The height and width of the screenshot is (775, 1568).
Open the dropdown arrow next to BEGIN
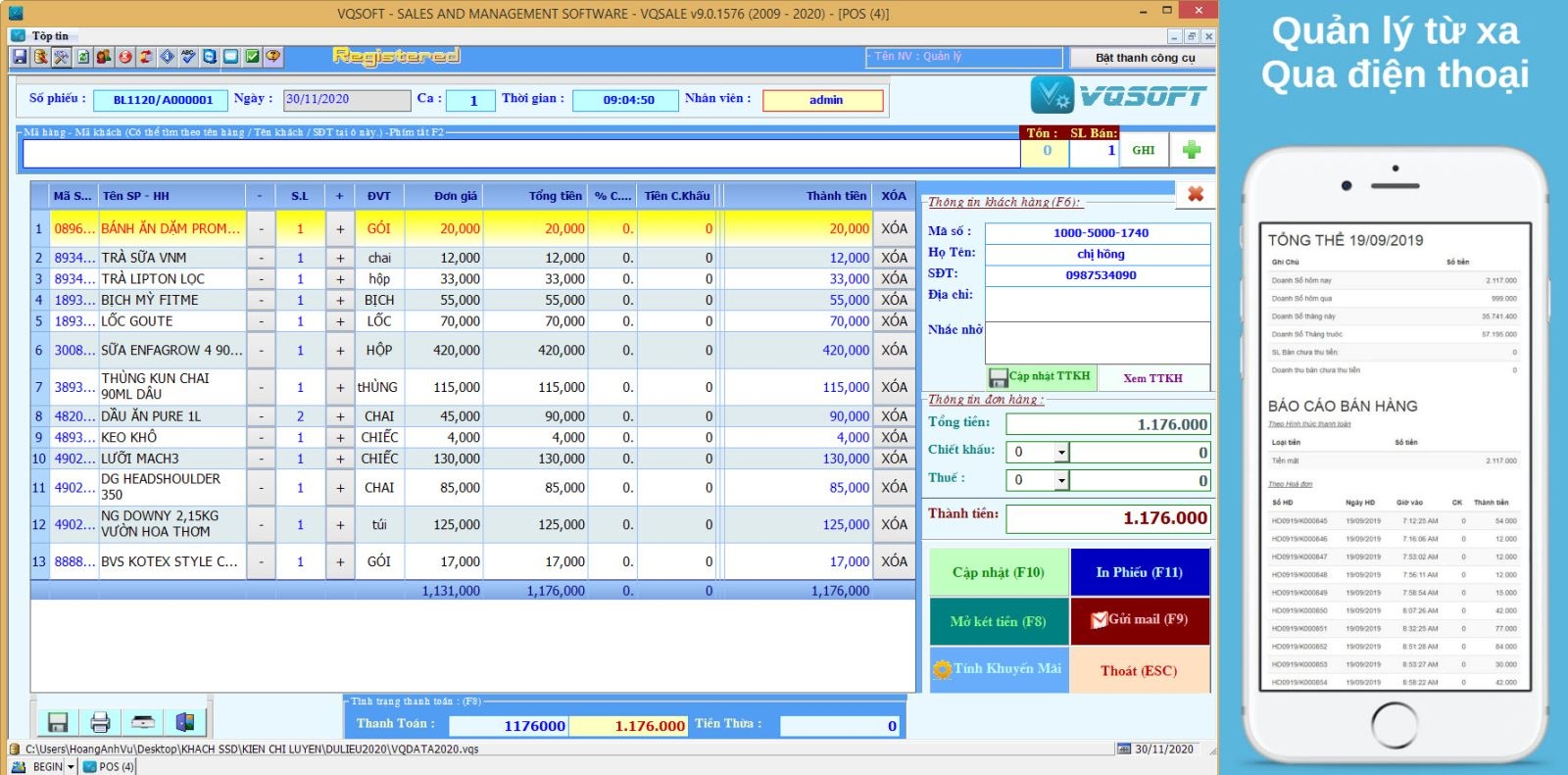tap(71, 767)
